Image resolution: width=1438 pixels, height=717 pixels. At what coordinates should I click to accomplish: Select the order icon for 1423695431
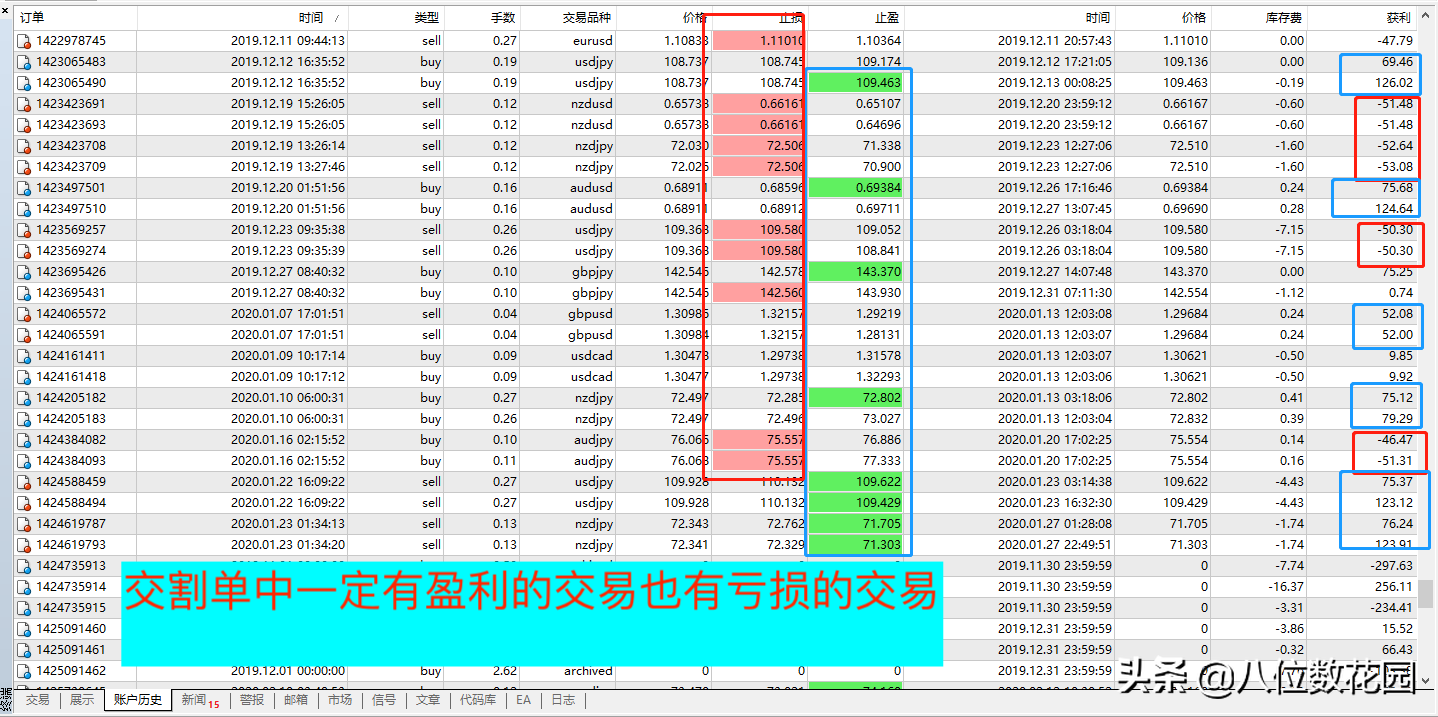pos(25,293)
